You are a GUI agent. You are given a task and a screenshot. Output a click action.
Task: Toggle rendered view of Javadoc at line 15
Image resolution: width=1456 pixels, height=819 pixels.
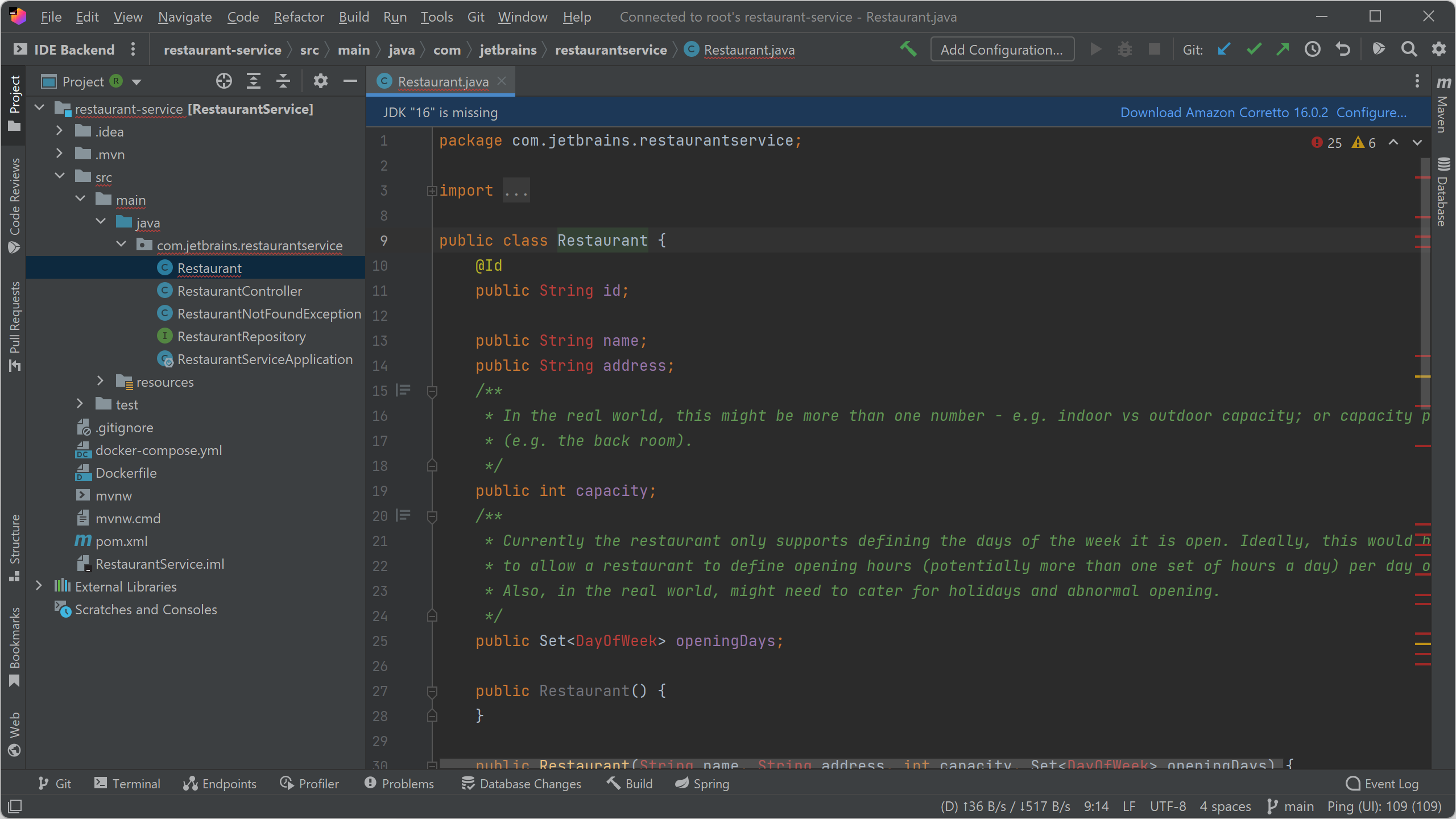point(403,390)
